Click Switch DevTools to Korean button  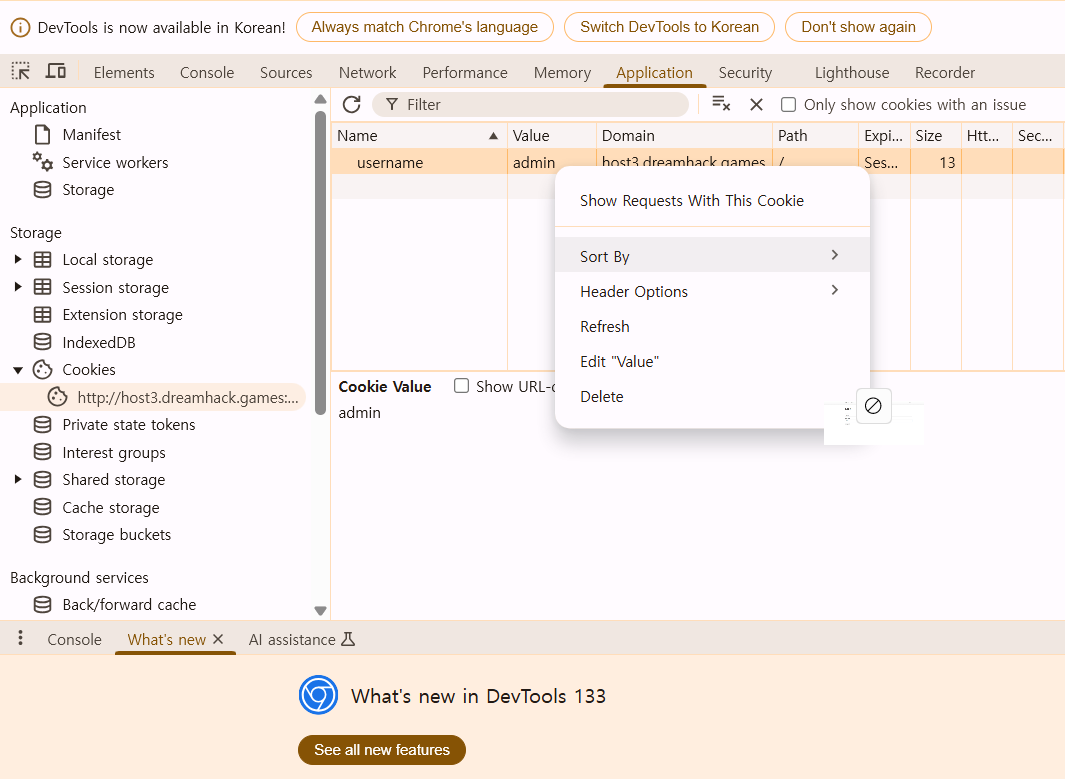[669, 27]
